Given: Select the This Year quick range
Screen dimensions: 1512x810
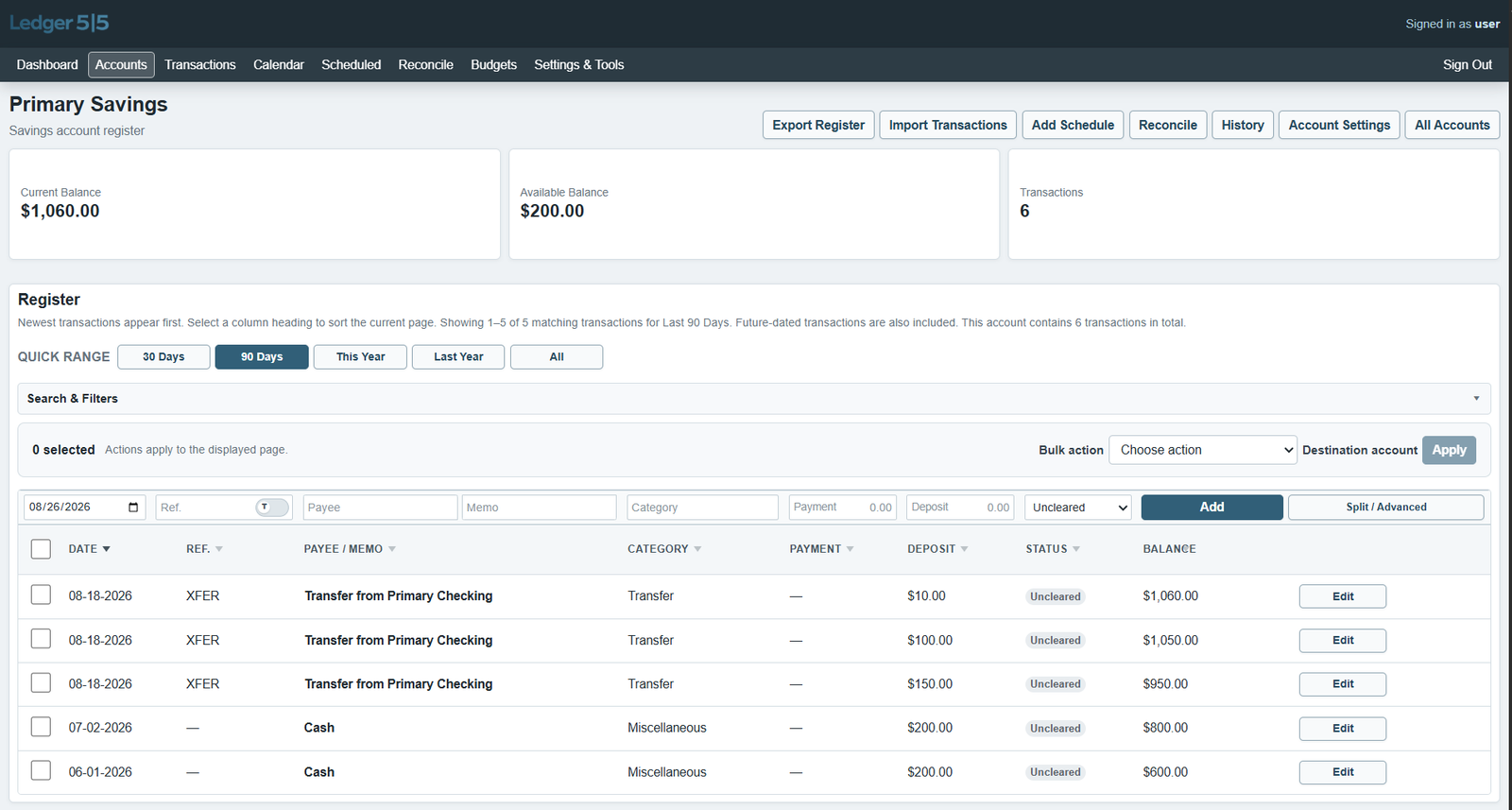Looking at the screenshot, I should pos(361,357).
